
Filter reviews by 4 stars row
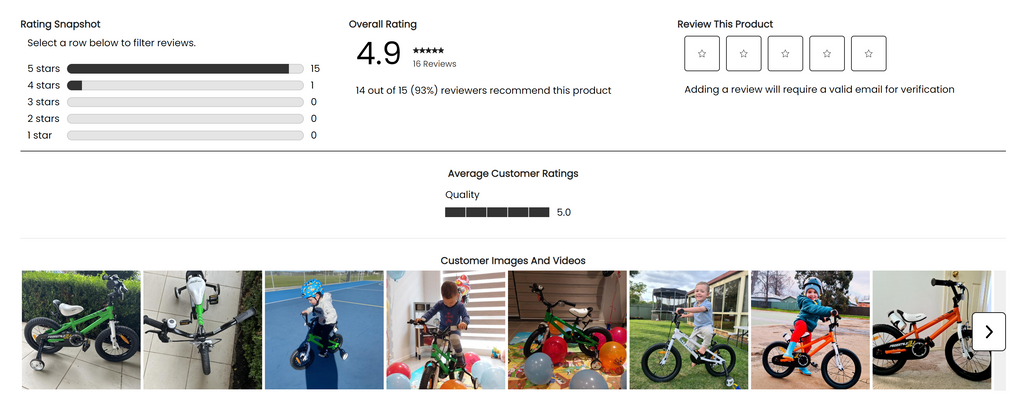click(173, 86)
